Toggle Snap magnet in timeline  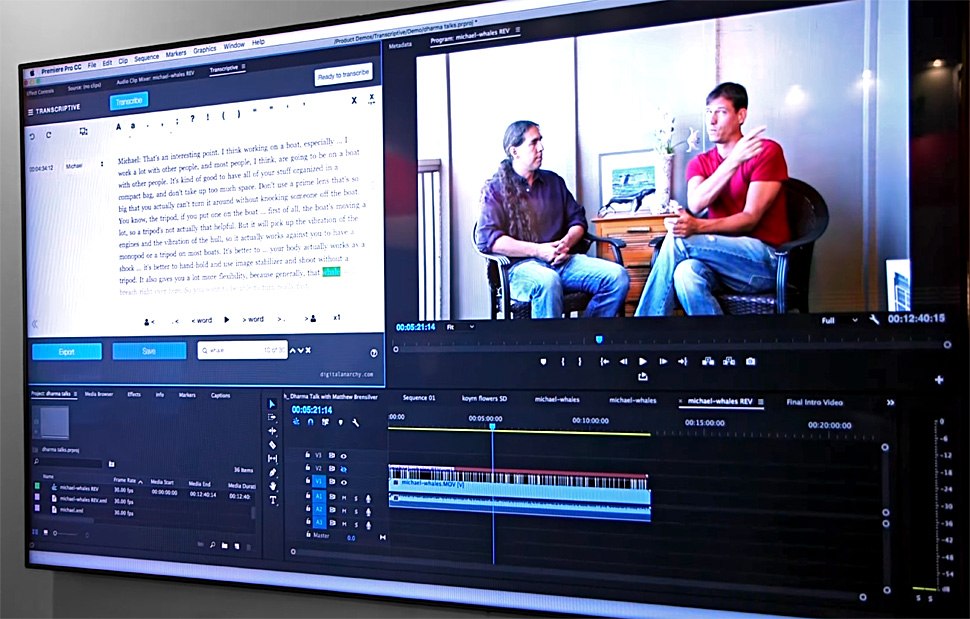pos(311,422)
